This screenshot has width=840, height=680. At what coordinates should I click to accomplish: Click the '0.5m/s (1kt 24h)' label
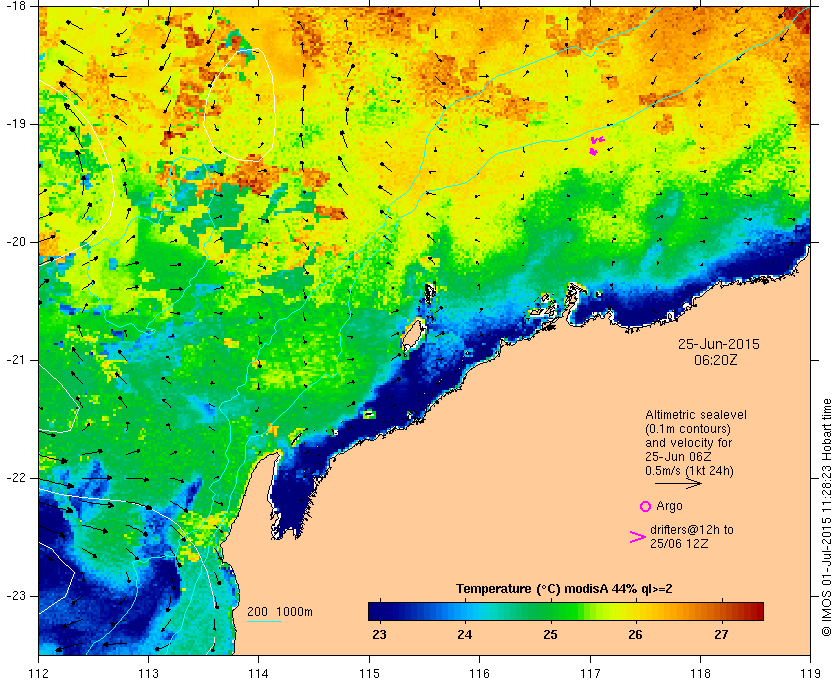coord(689,471)
